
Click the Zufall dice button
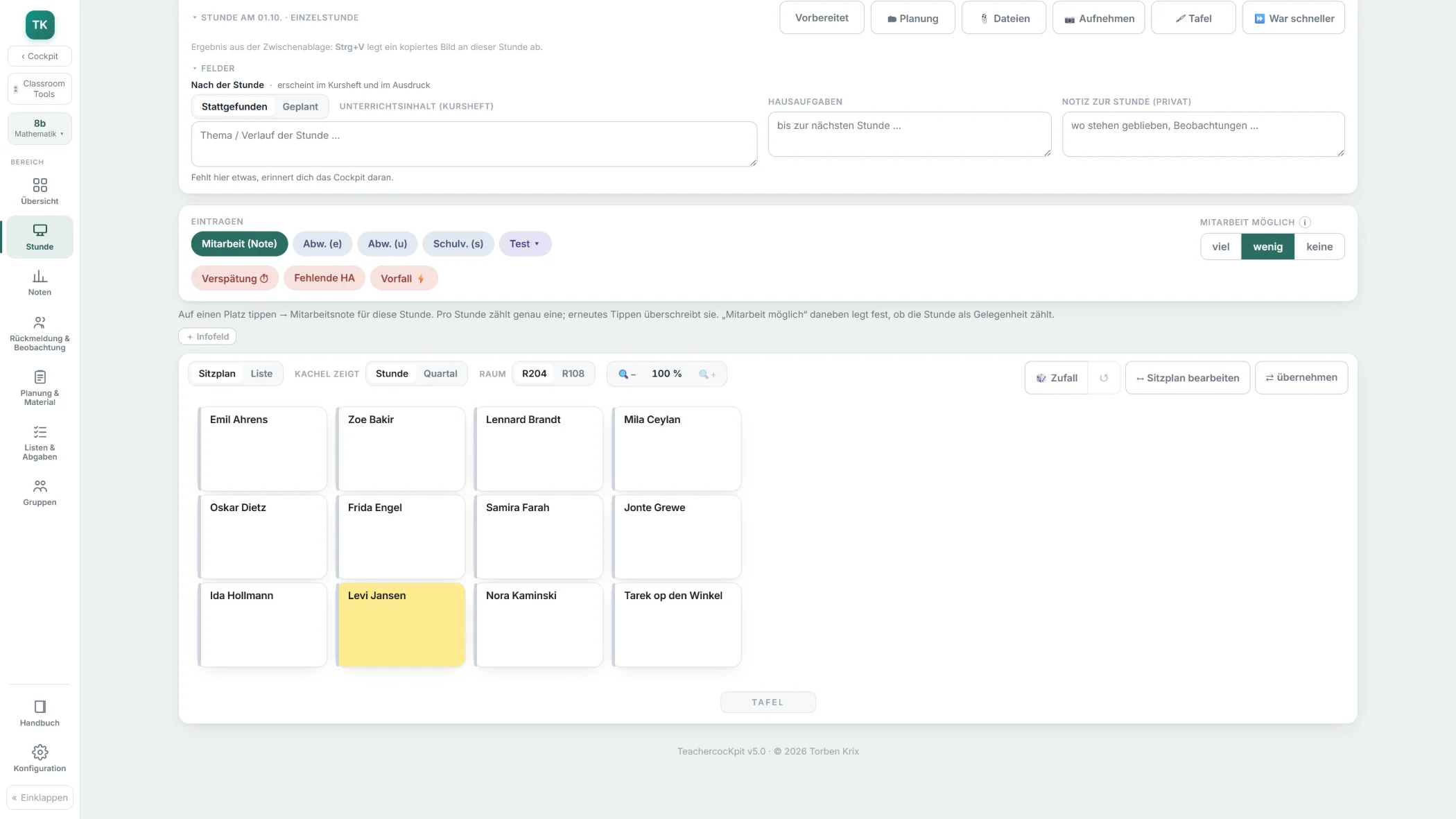click(1057, 378)
